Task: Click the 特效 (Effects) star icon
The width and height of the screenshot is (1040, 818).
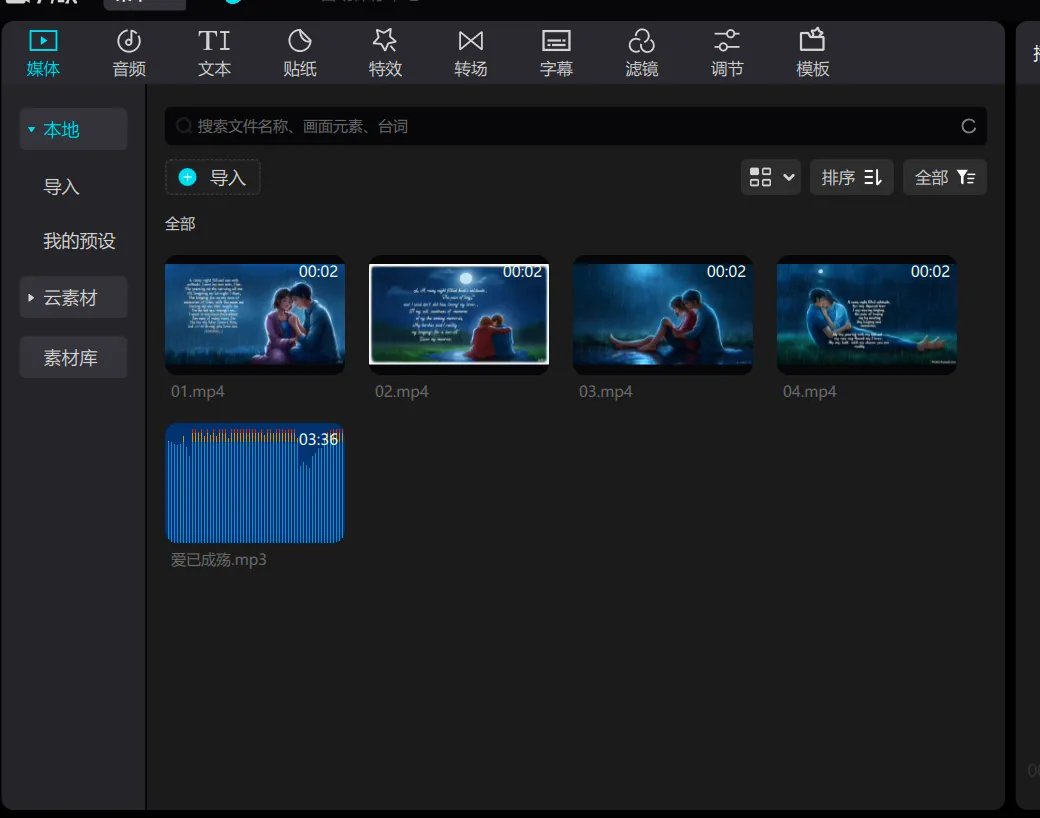Action: tap(385, 42)
